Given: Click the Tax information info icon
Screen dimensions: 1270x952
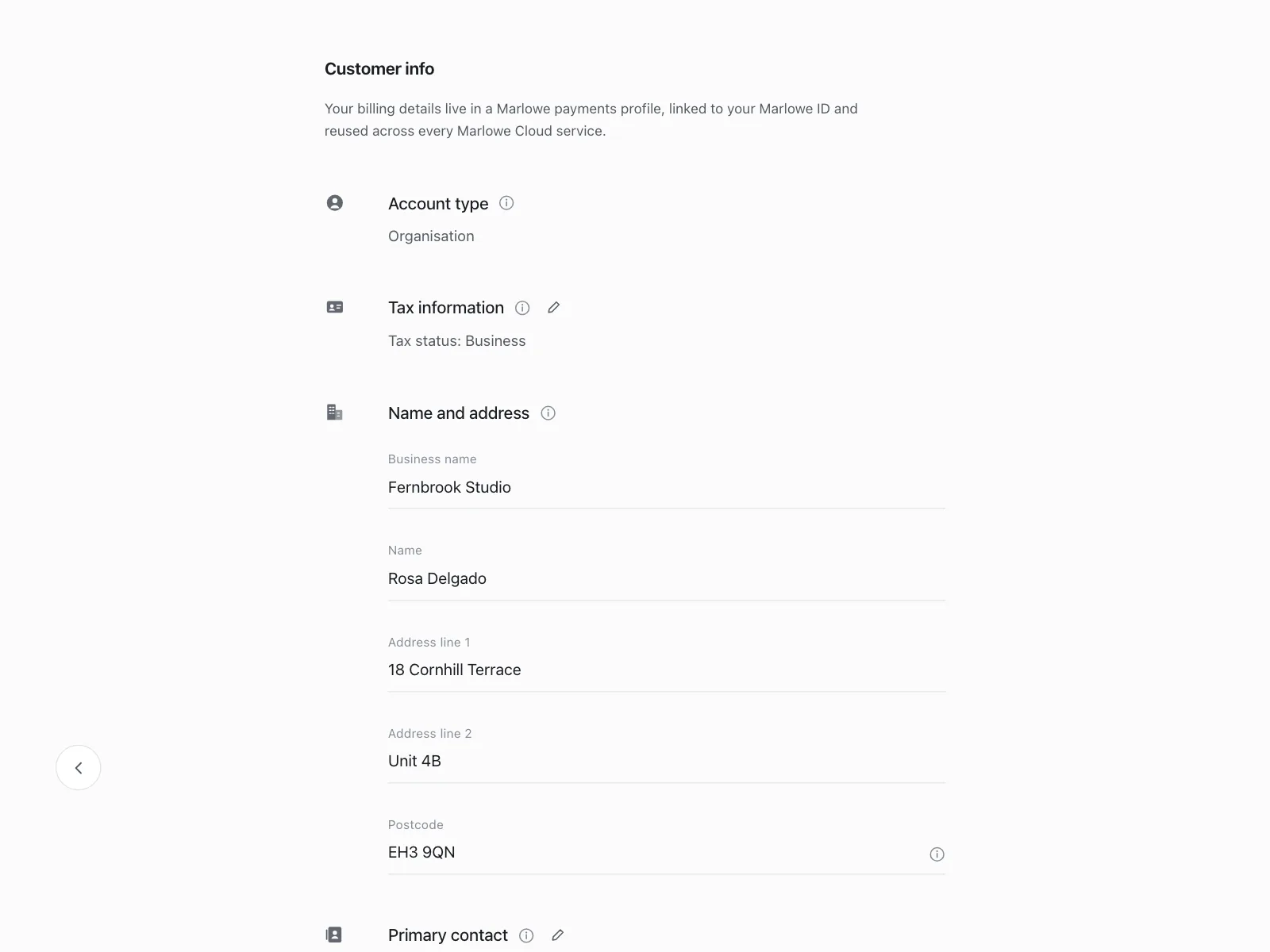Looking at the screenshot, I should (x=522, y=308).
